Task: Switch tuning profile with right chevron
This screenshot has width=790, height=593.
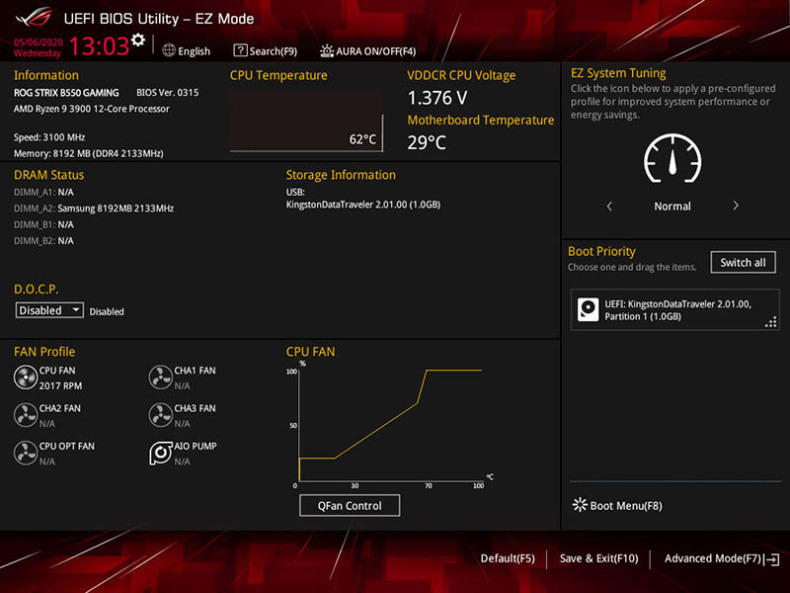Action: pyautogui.click(x=736, y=206)
